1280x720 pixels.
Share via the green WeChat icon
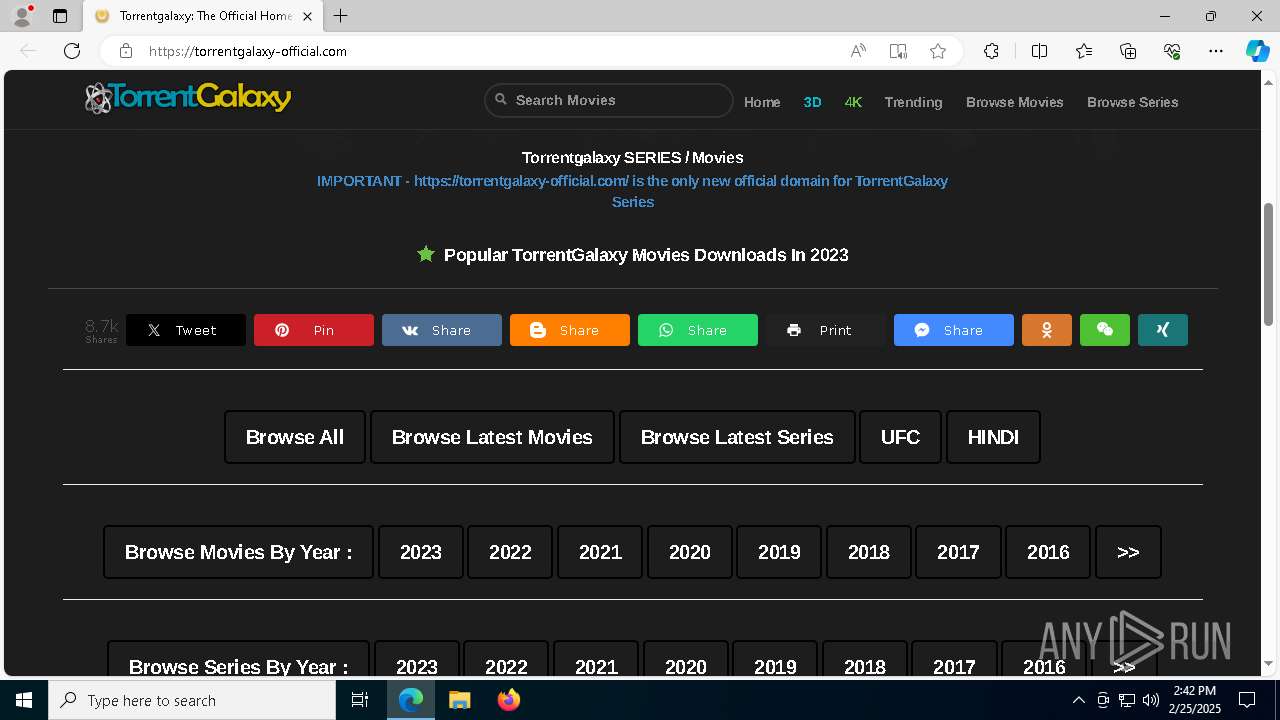(x=1105, y=330)
